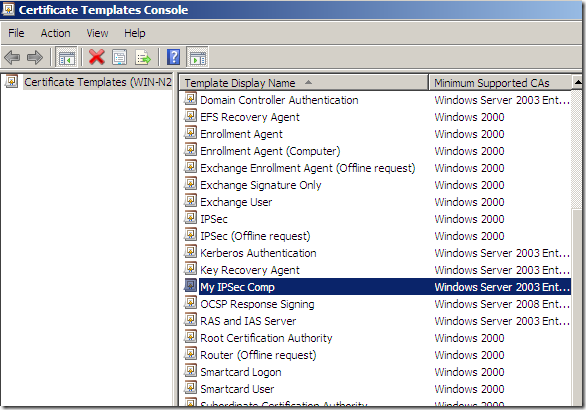Select the Domain Controller Authentication template
This screenshot has width=586, height=410.
pyautogui.click(x=279, y=100)
